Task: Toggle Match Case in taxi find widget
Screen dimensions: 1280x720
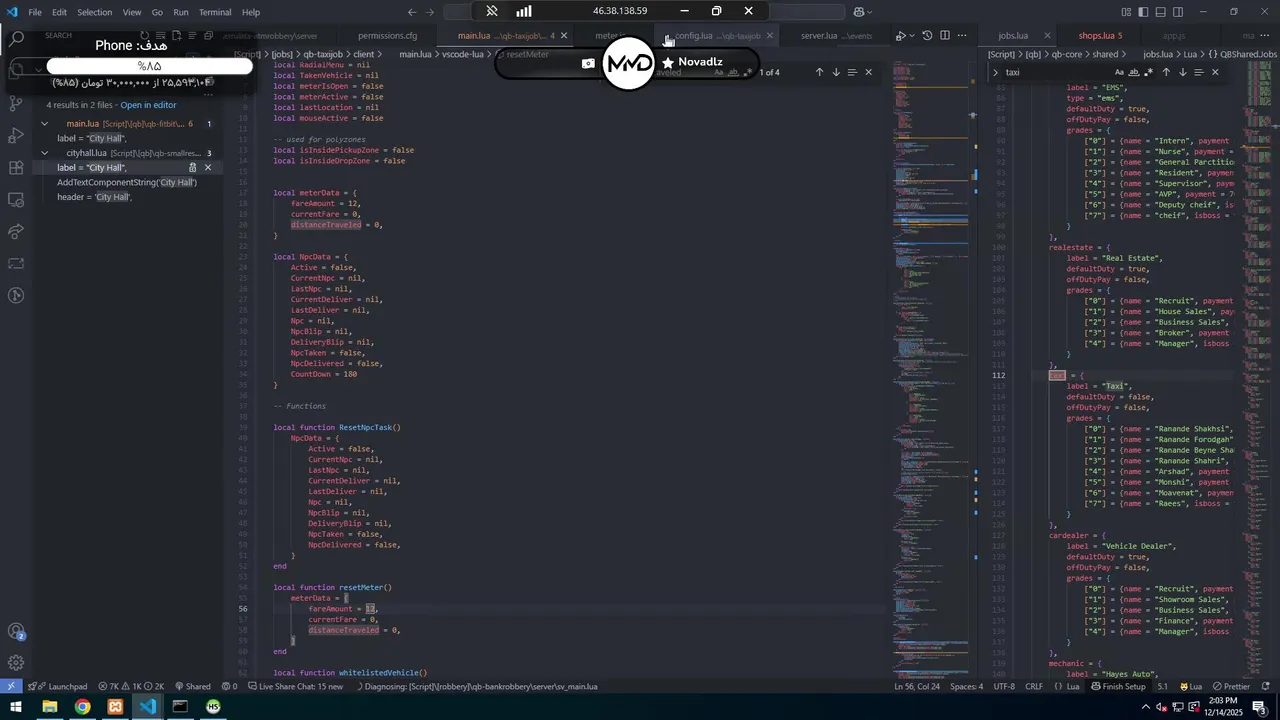Action: tap(1119, 72)
